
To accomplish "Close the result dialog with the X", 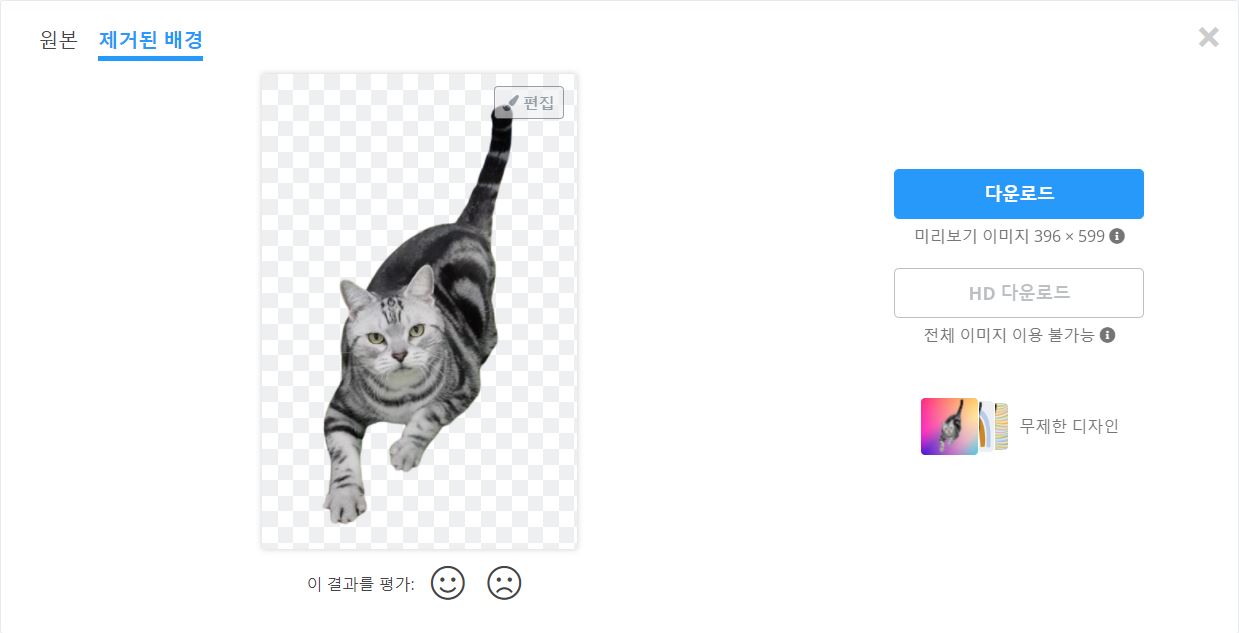I will pyautogui.click(x=1209, y=37).
